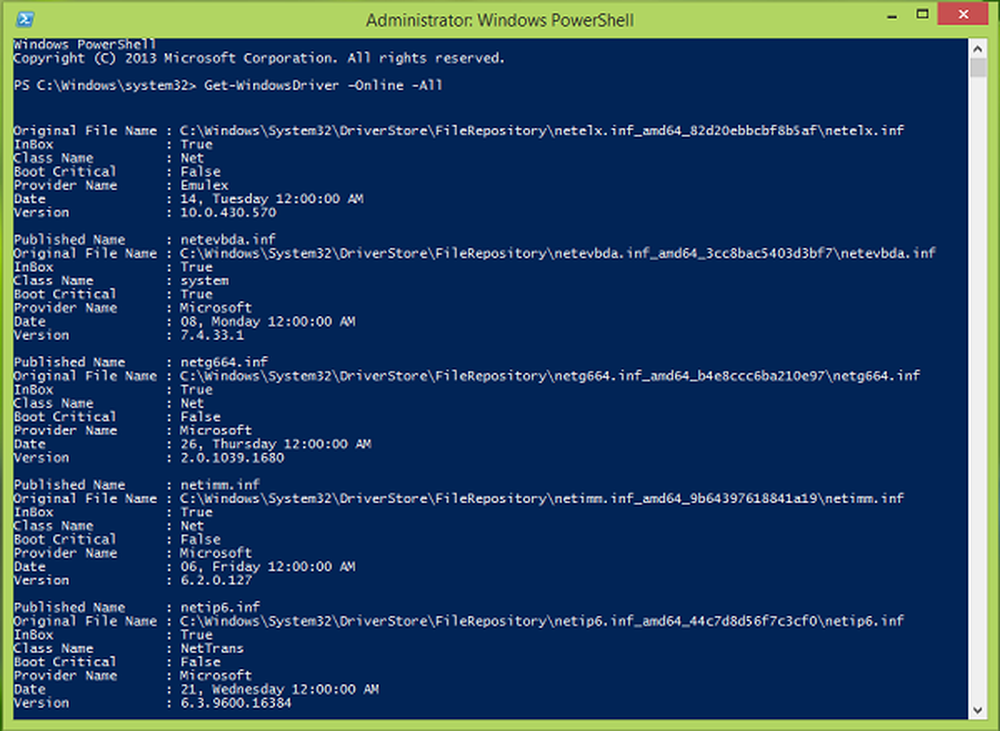Click the version 10.0.430.570 text
Viewport: 1000px width, 731px height.
(228, 212)
